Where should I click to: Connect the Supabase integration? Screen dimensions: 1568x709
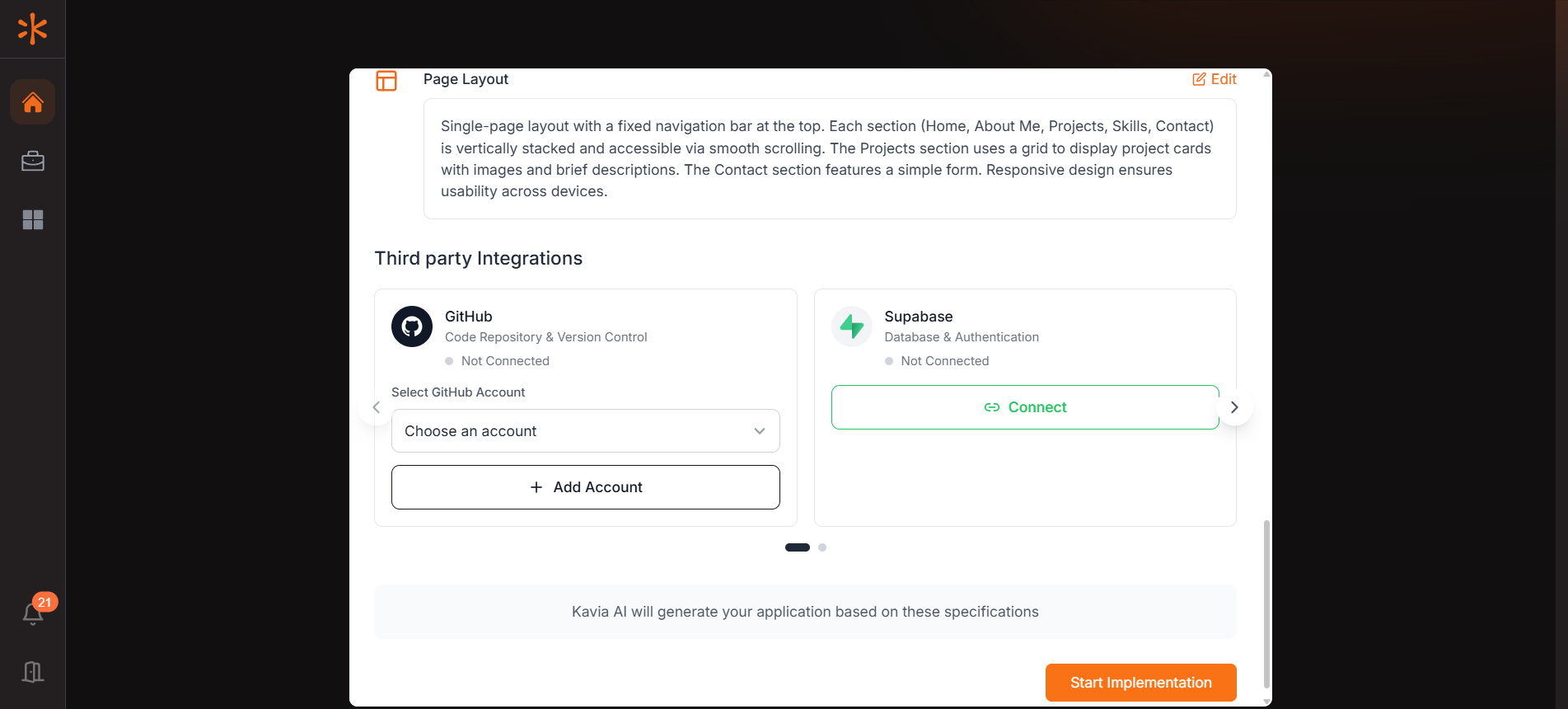(x=1025, y=407)
